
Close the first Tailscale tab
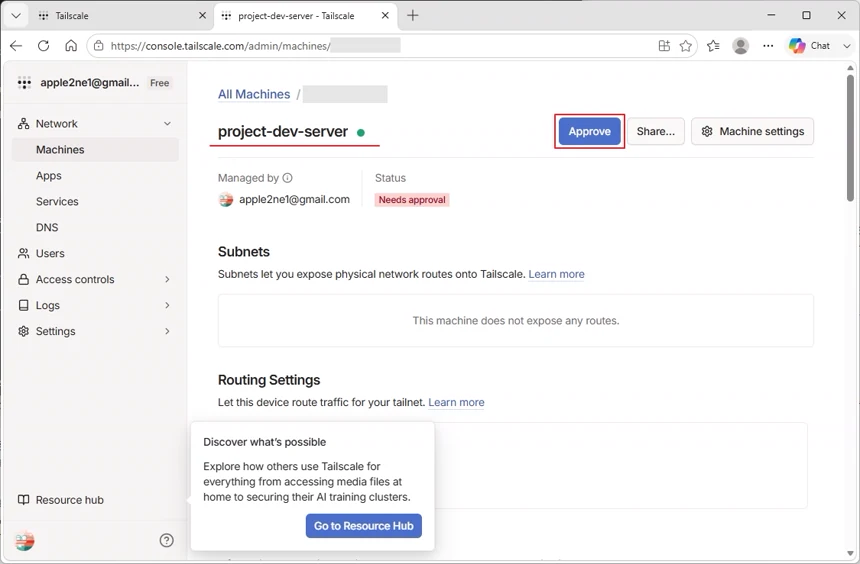point(202,15)
